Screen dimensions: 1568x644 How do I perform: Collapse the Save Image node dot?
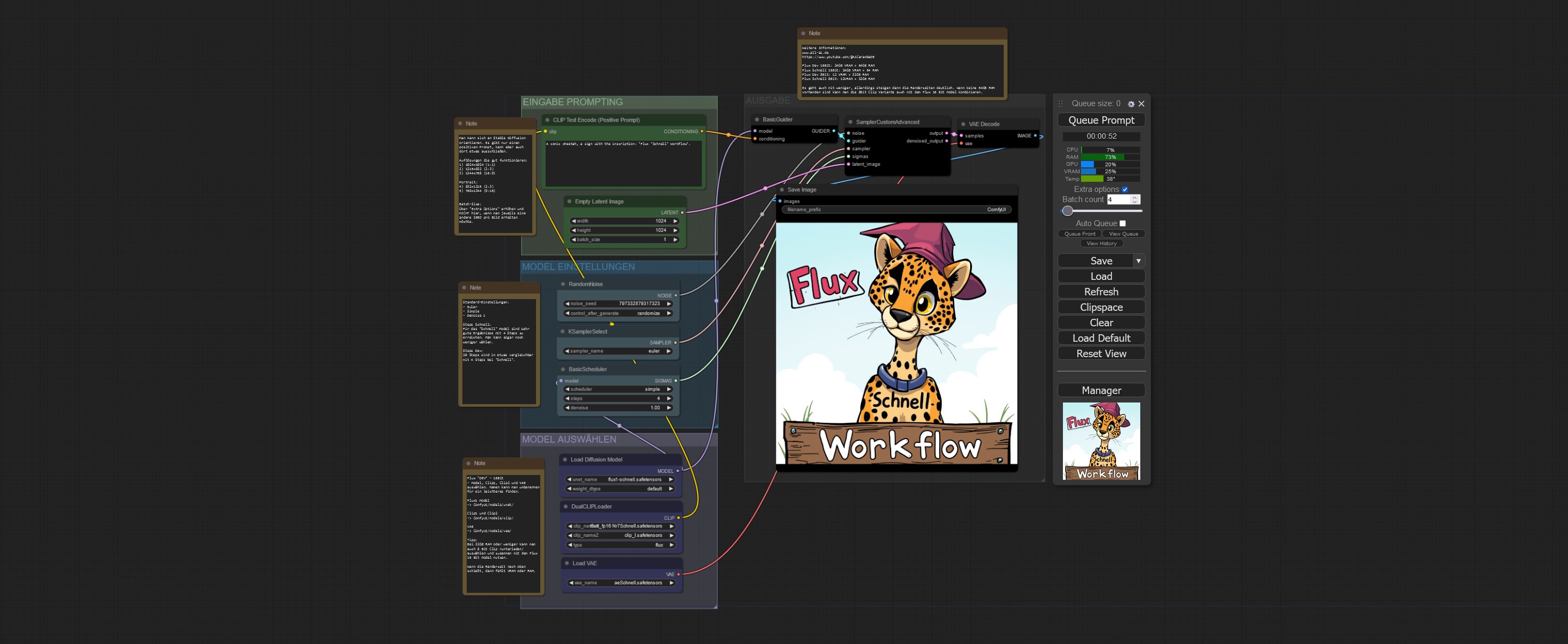[782, 190]
